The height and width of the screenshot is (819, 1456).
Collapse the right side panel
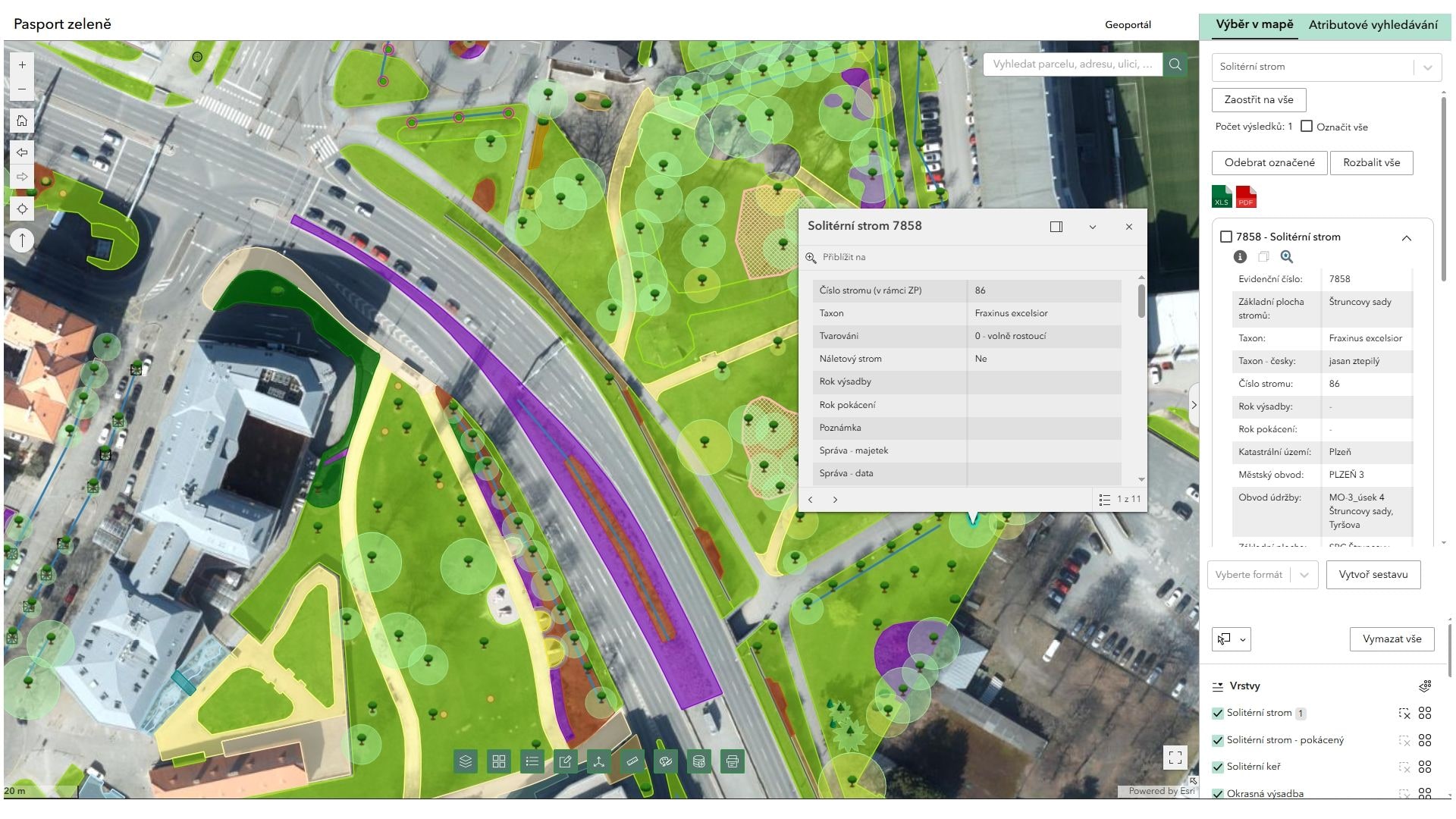click(x=1194, y=405)
